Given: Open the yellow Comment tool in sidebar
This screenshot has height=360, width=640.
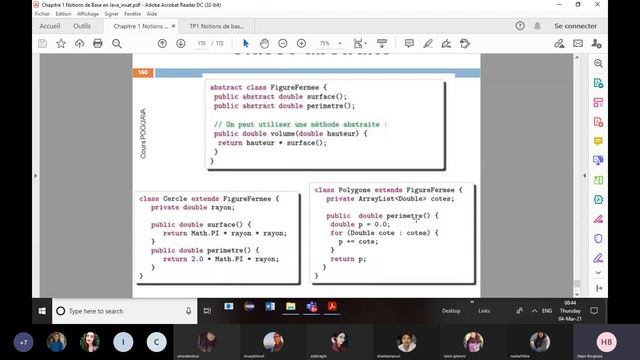Looking at the screenshot, I should [598, 141].
